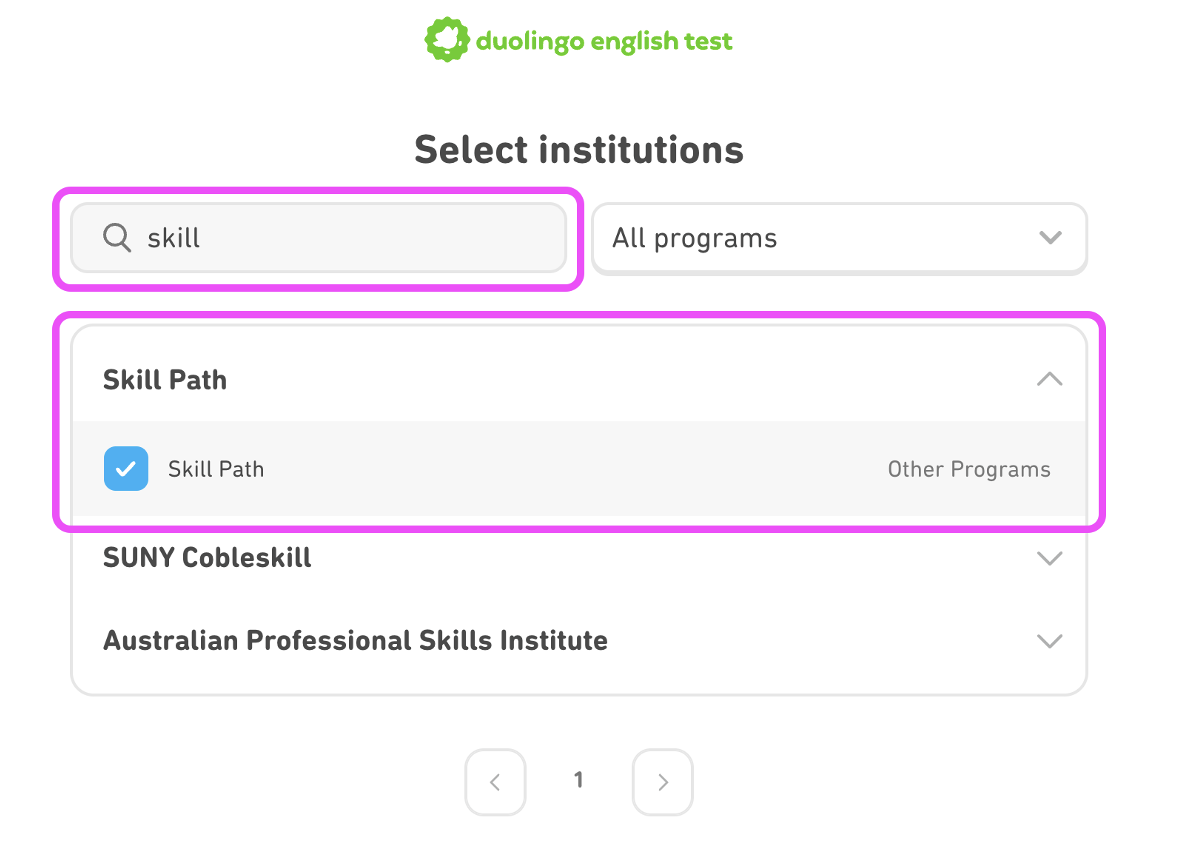Click the magnifying glass search icon
This screenshot has height=860, width=1204.
point(117,238)
